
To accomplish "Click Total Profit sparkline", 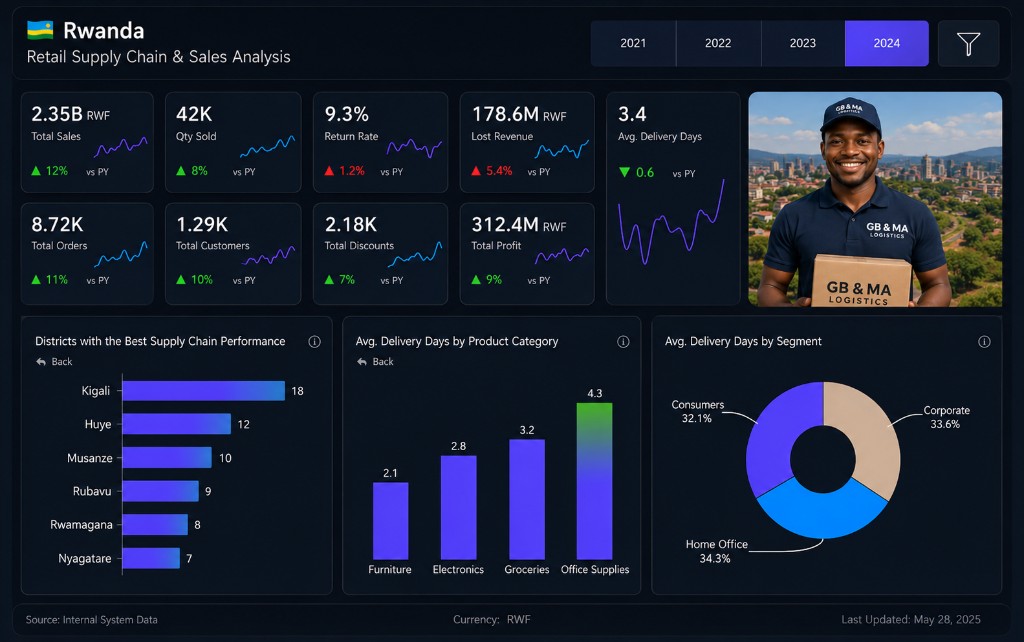I will 562,255.
